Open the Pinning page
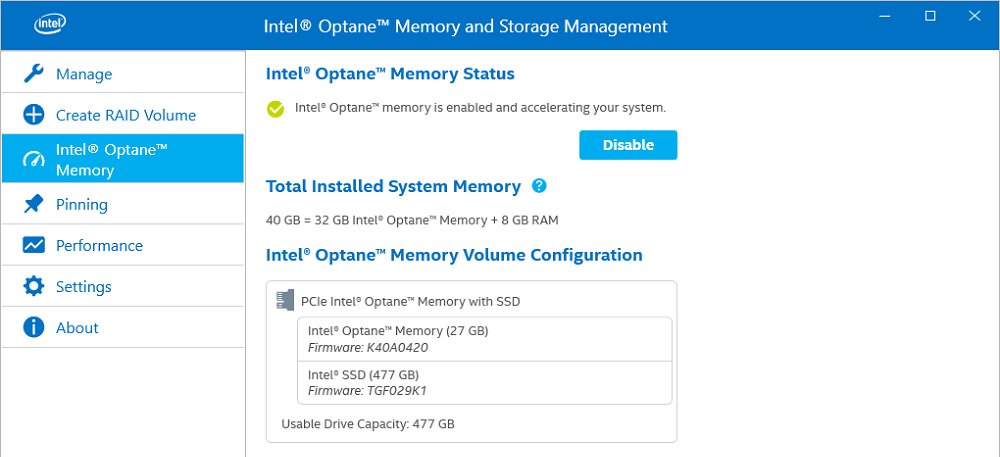 pyautogui.click(x=82, y=204)
